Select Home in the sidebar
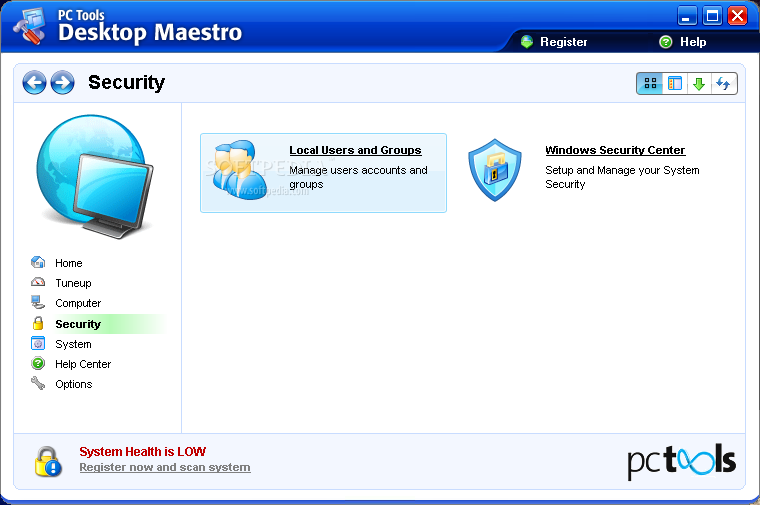This screenshot has width=760, height=505. click(x=69, y=263)
